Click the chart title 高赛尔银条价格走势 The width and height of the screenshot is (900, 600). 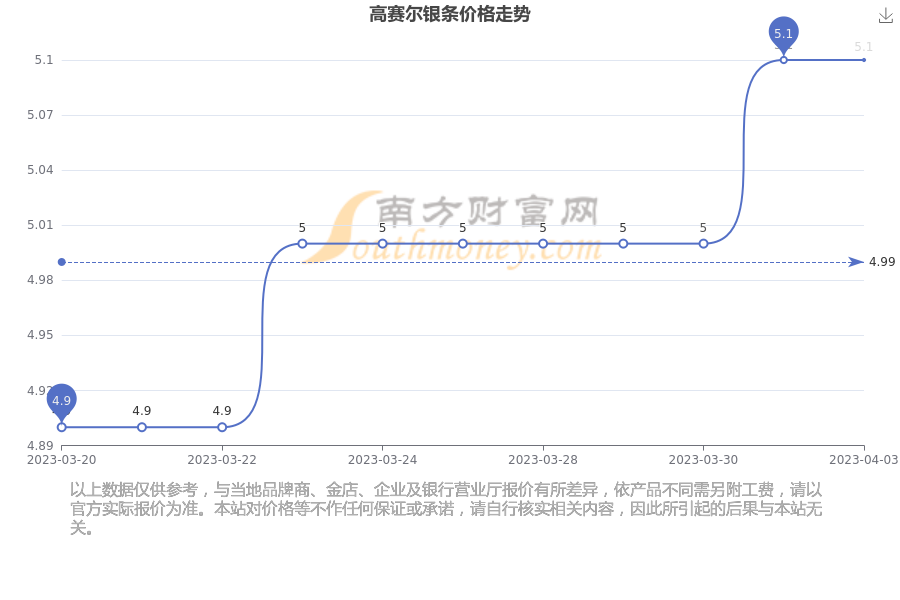[x=449, y=14]
